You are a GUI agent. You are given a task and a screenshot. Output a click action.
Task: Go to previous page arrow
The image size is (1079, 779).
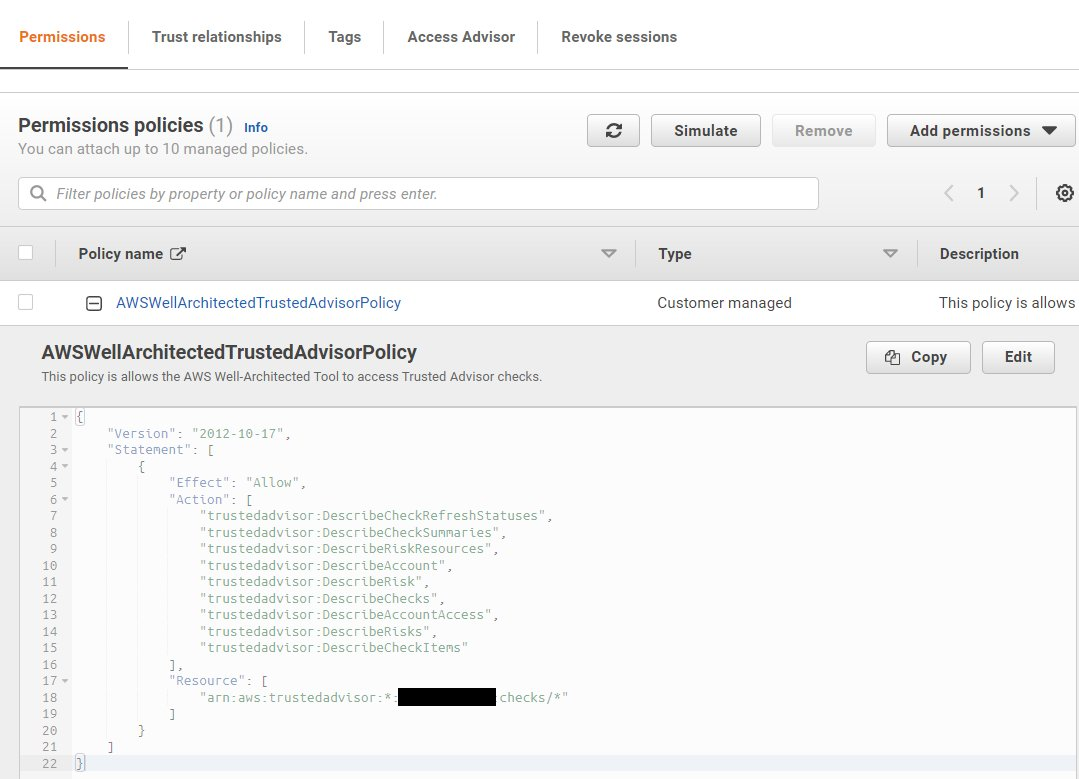(949, 193)
